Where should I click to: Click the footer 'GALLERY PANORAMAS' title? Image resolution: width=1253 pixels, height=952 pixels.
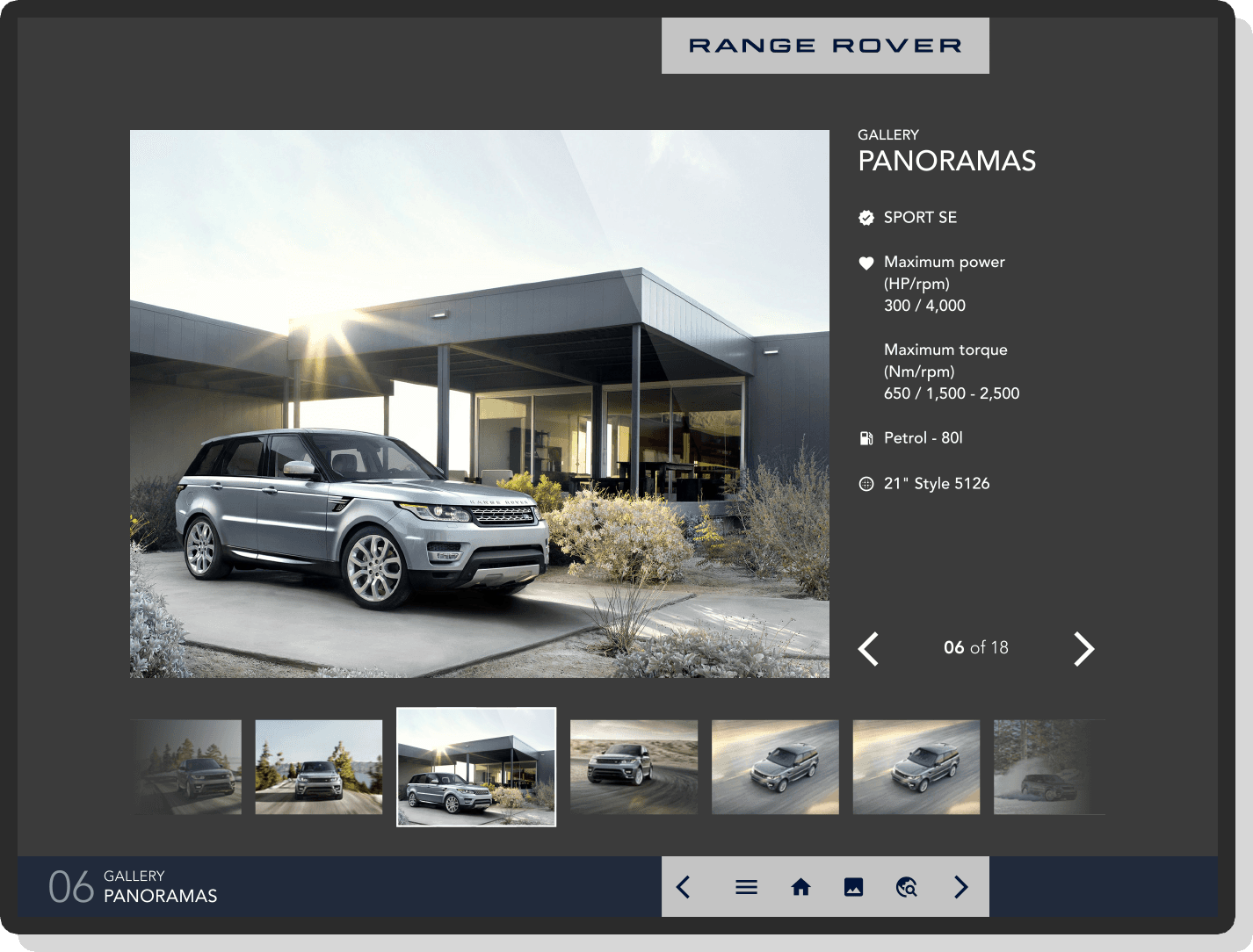(160, 887)
